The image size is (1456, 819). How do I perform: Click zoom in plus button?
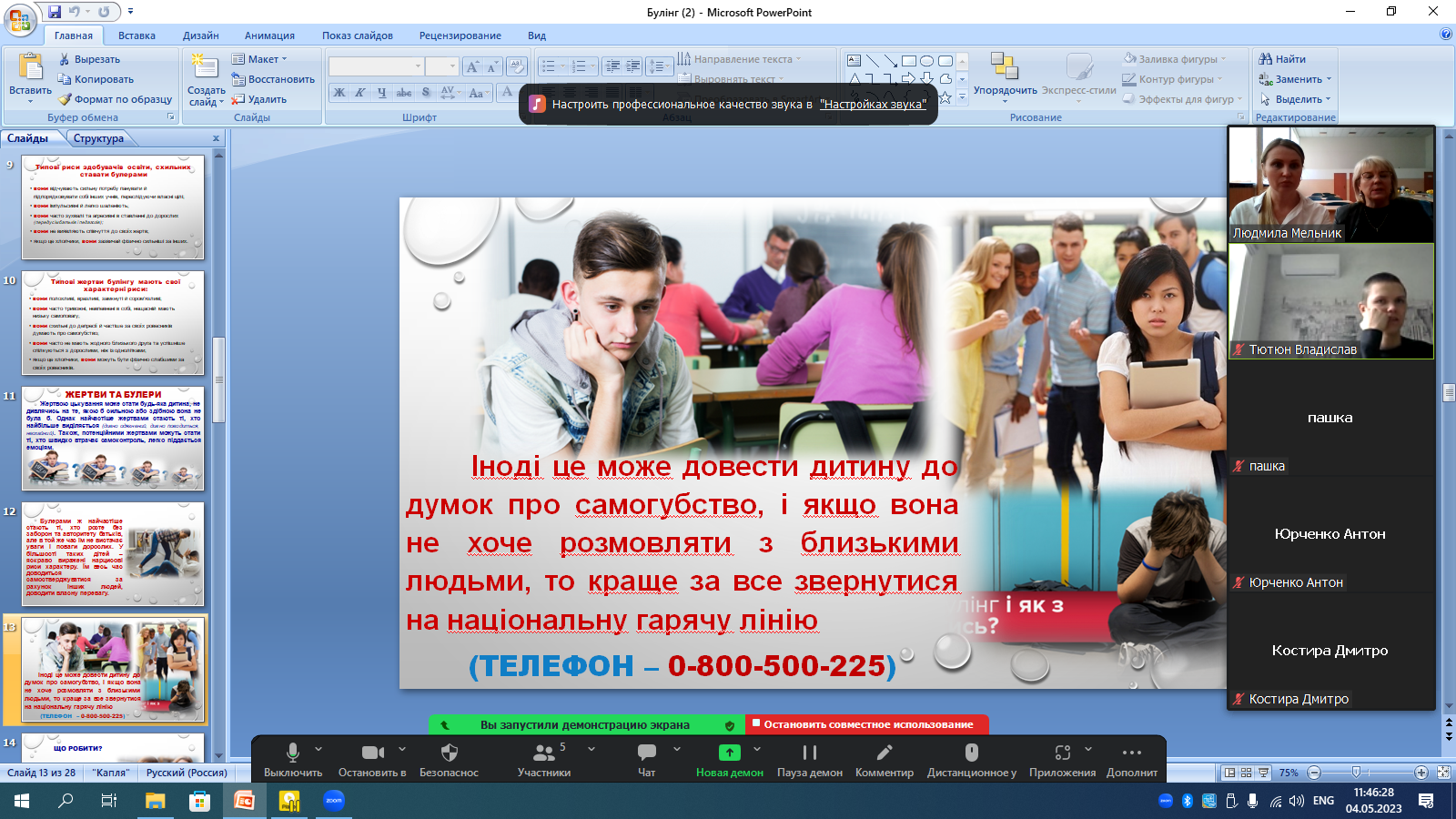click(1421, 773)
